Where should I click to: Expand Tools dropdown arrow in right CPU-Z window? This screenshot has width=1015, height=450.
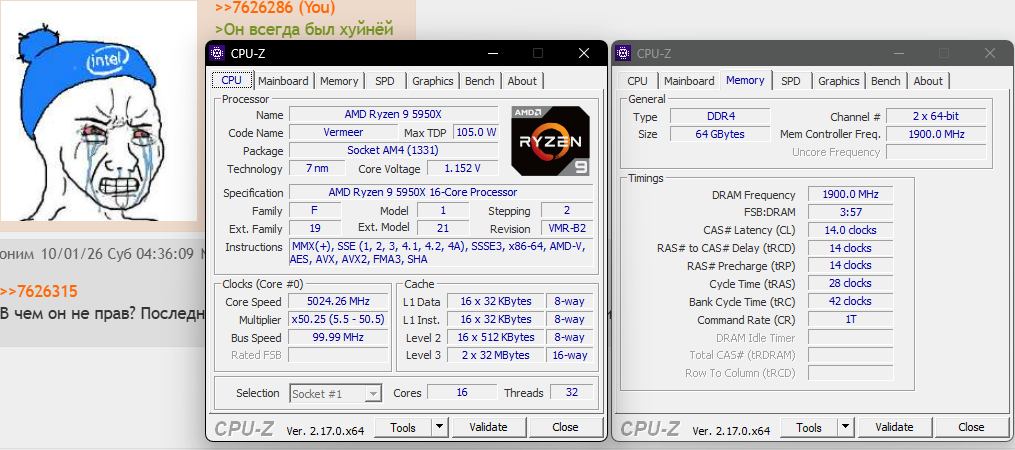pyautogui.click(x=845, y=427)
